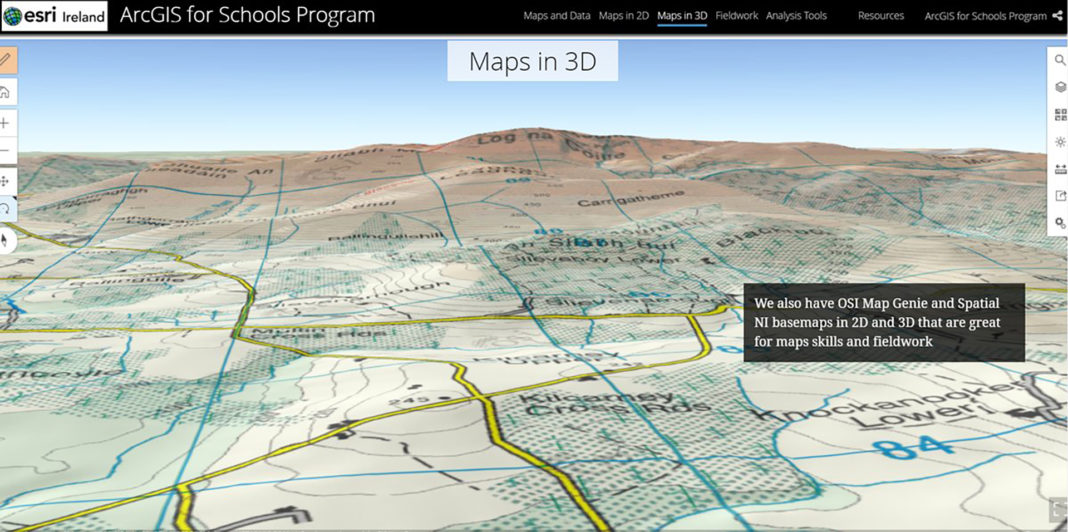Open the layers panel icon

1060,87
